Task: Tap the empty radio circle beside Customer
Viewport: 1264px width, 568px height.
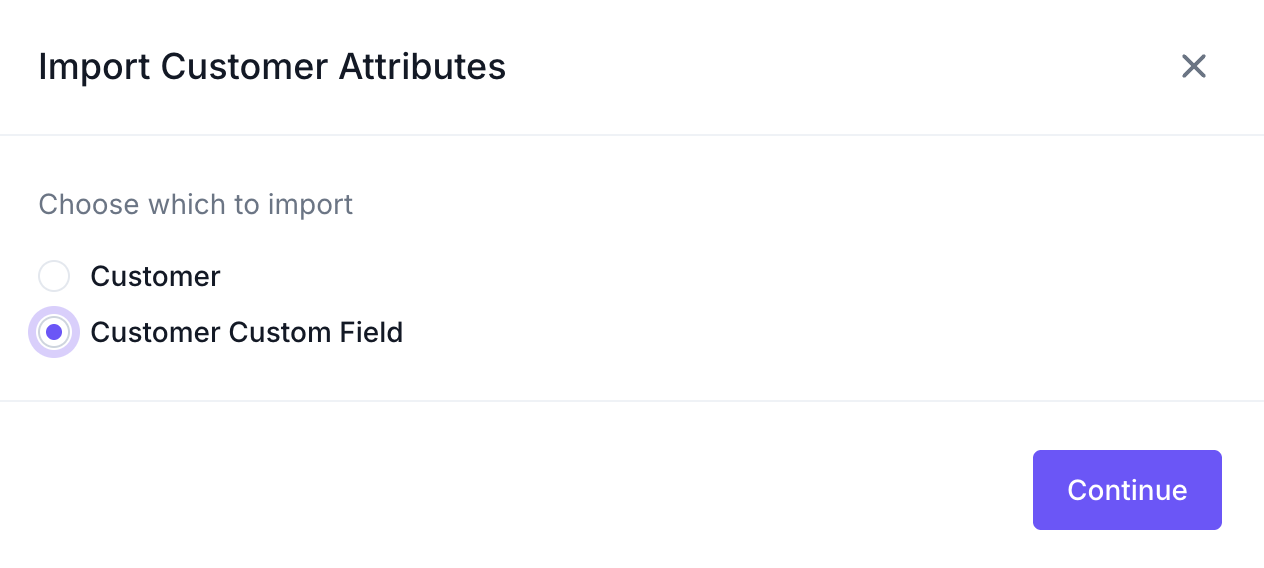Action: [x=54, y=276]
